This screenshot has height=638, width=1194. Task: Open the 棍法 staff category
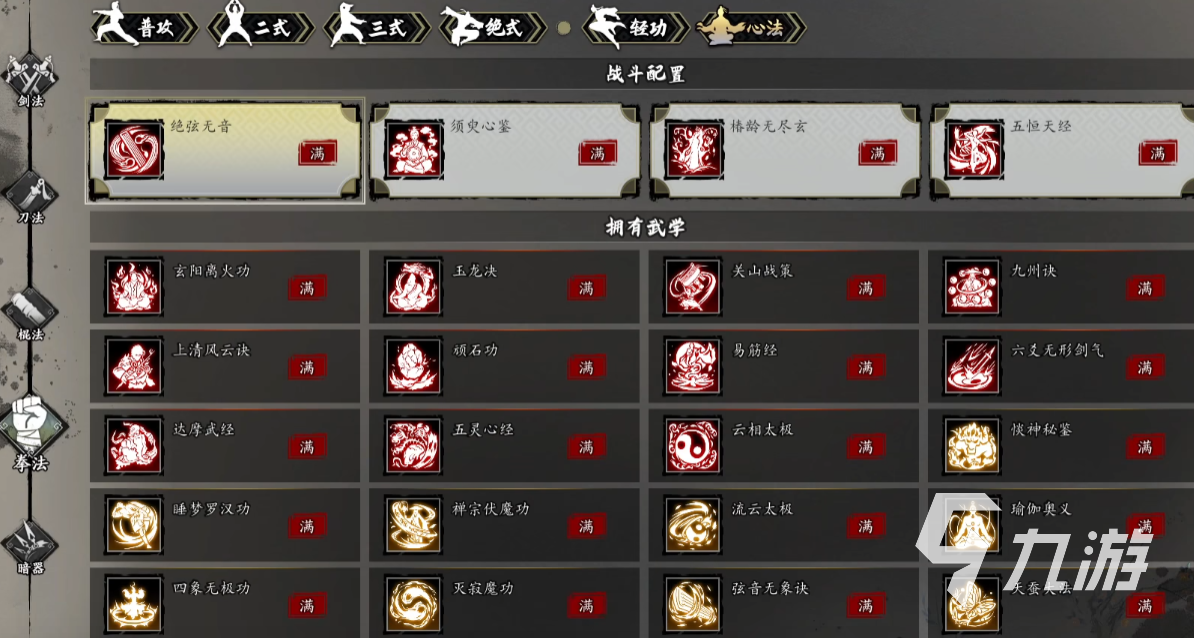[30, 313]
